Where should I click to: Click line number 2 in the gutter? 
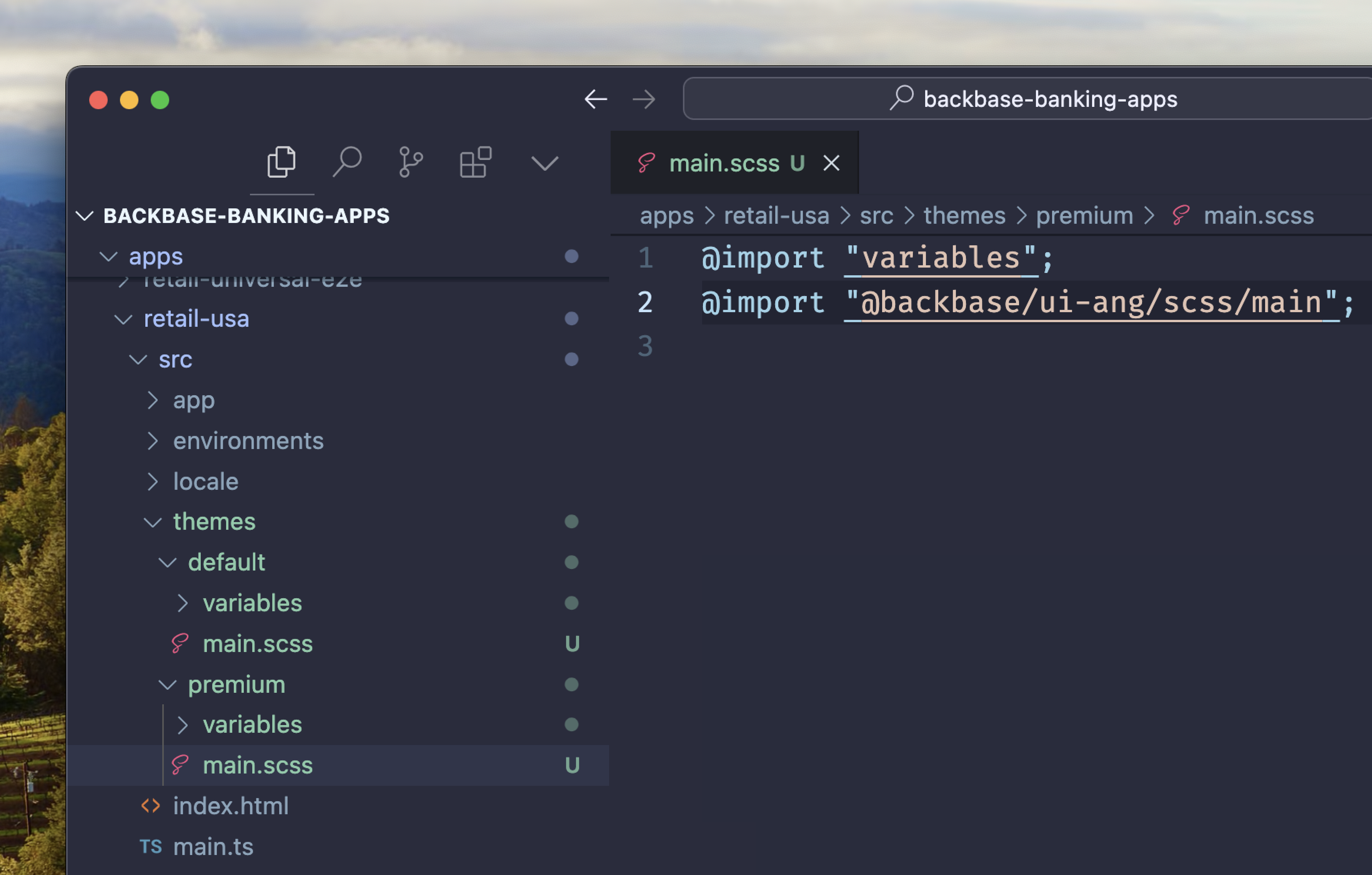click(x=645, y=302)
